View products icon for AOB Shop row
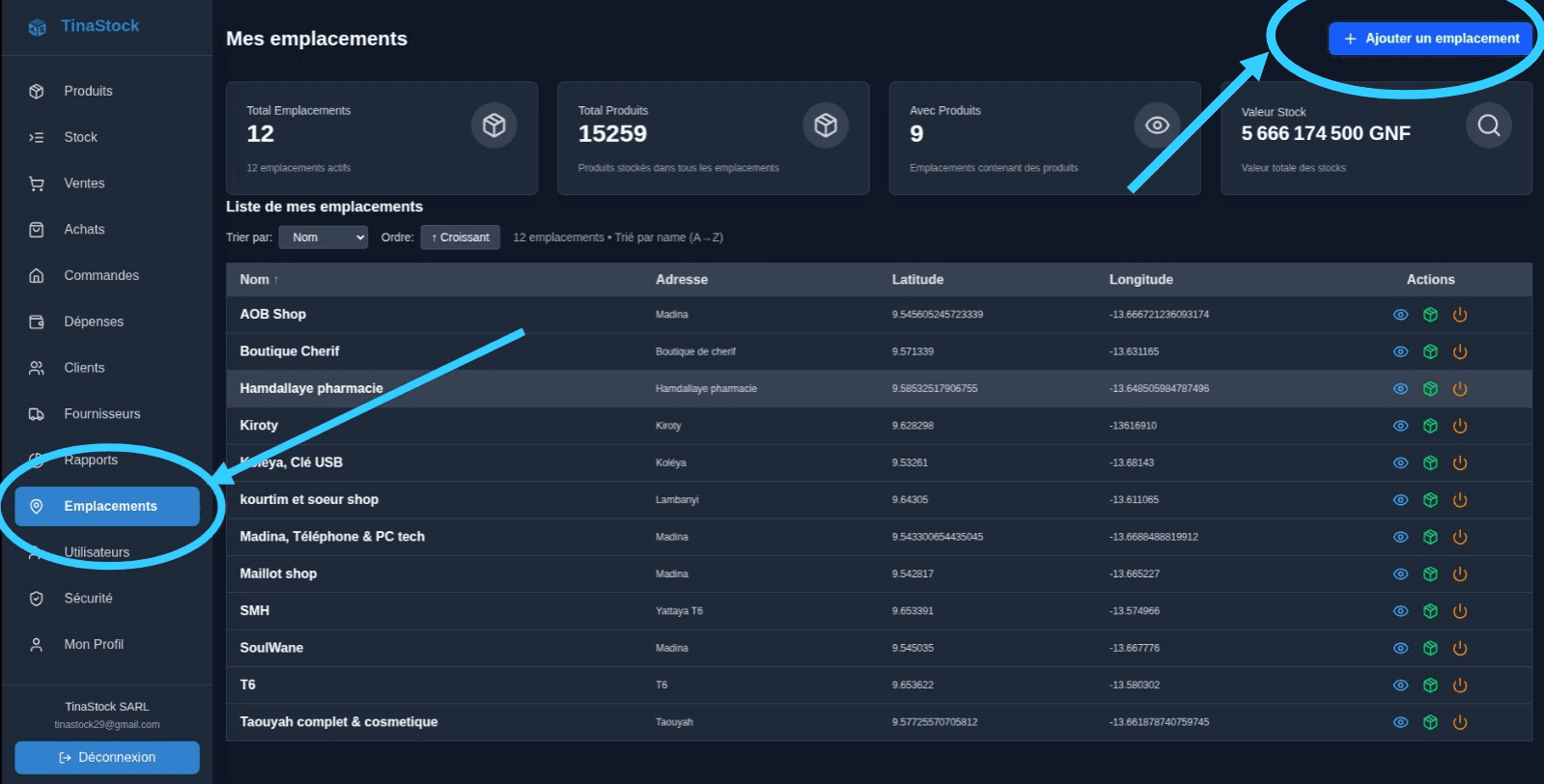Viewport: 1544px width, 784px height. tap(1430, 315)
